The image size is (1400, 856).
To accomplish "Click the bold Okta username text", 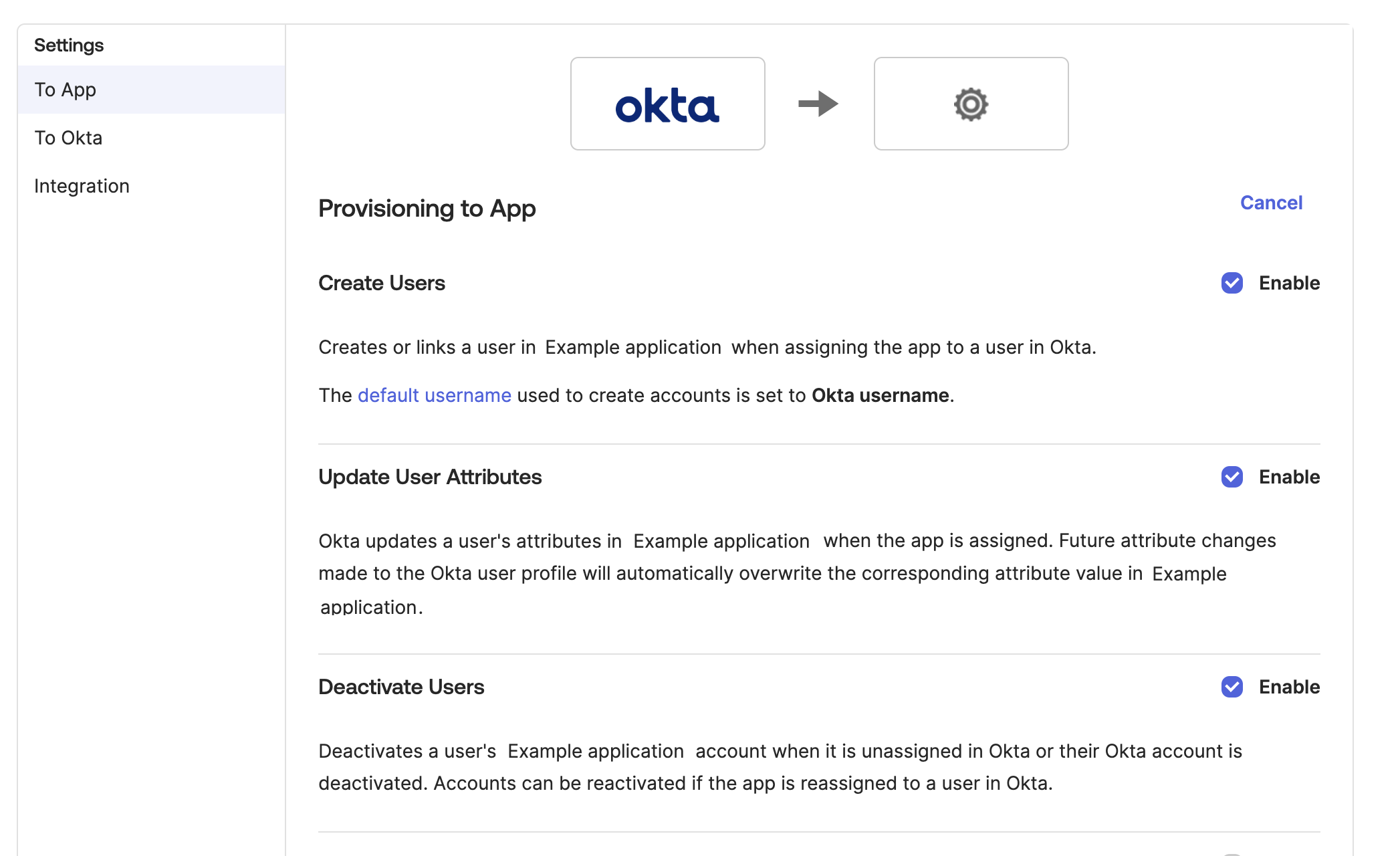I will [880, 395].
